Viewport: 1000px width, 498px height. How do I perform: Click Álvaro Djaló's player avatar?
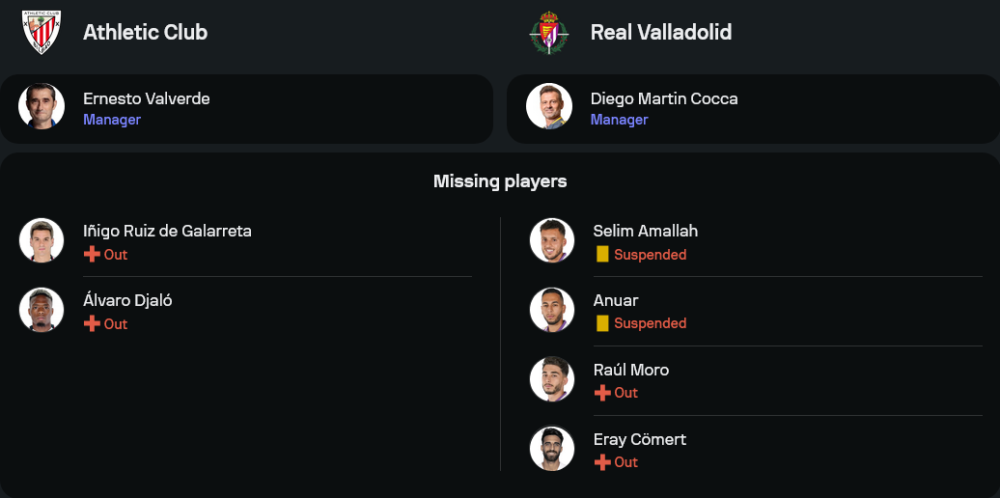point(41,310)
